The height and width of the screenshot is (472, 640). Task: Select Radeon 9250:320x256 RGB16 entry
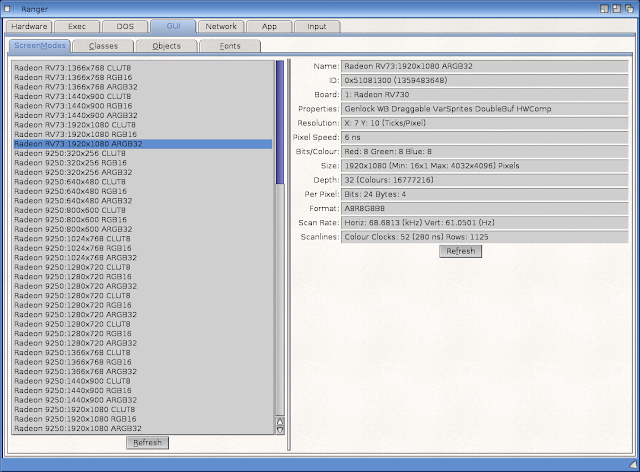pos(143,163)
